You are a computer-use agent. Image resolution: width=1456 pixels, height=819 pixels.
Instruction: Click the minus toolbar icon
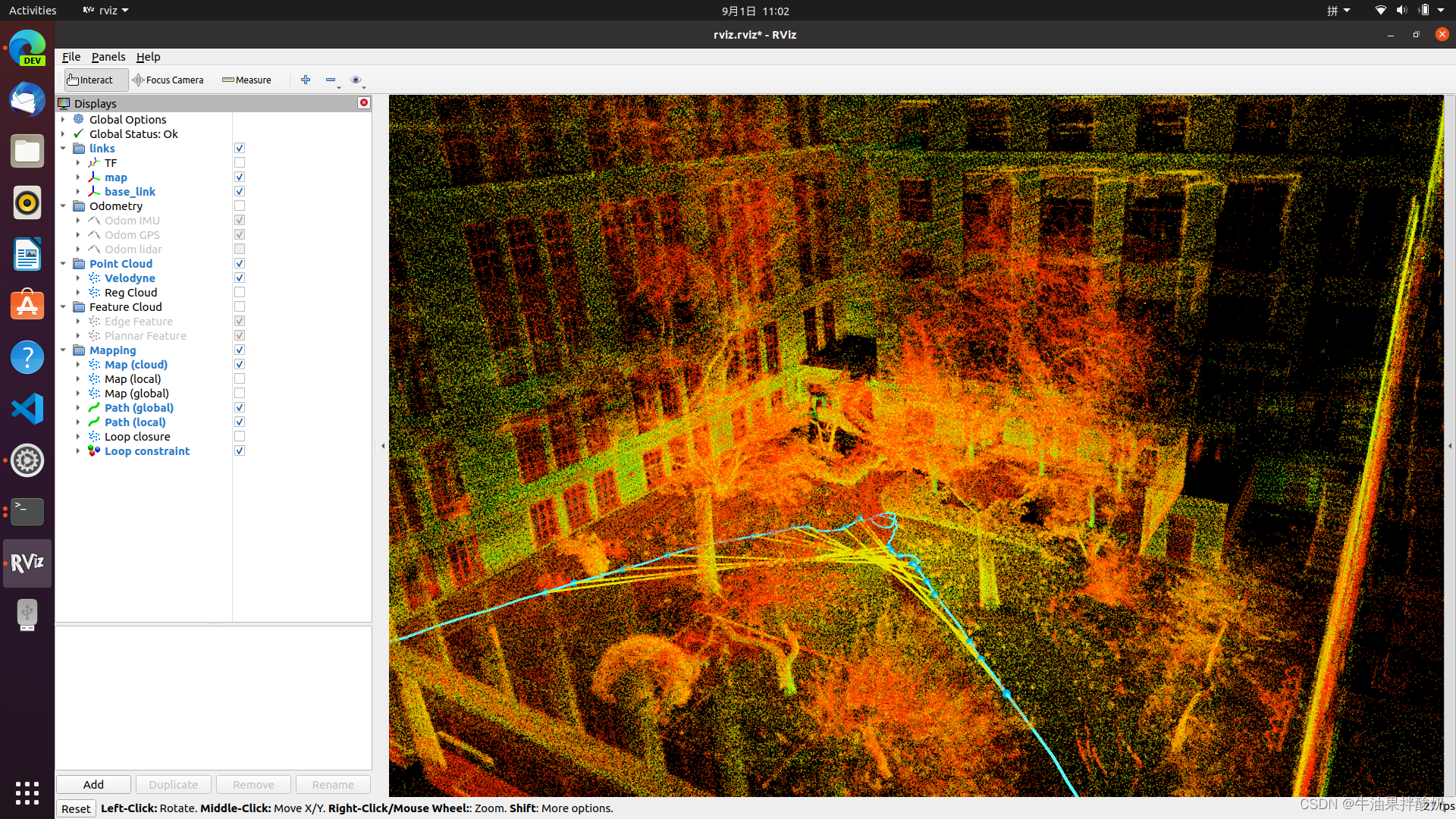[x=331, y=80]
